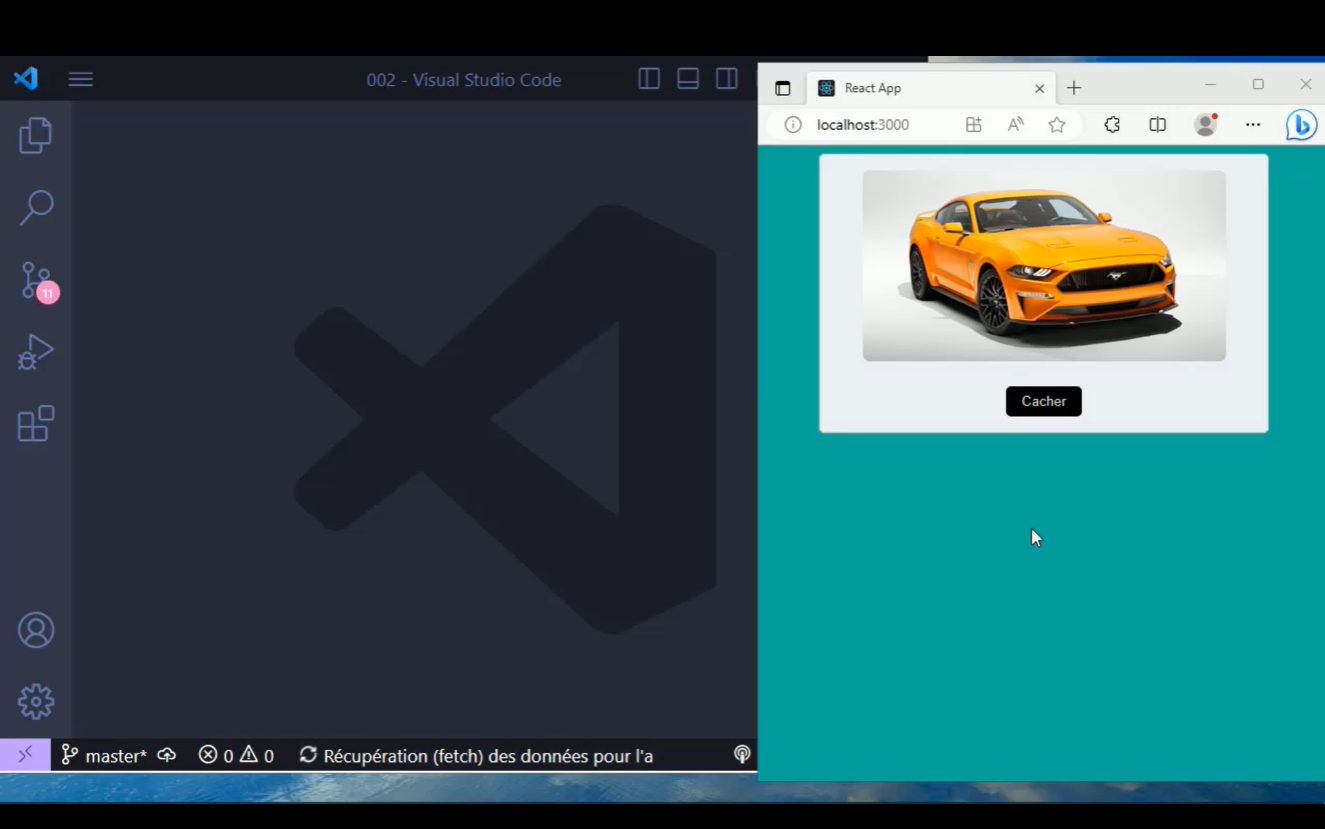Select the Explorer icon in the activity bar
The image size is (1325, 829).
pyautogui.click(x=36, y=135)
